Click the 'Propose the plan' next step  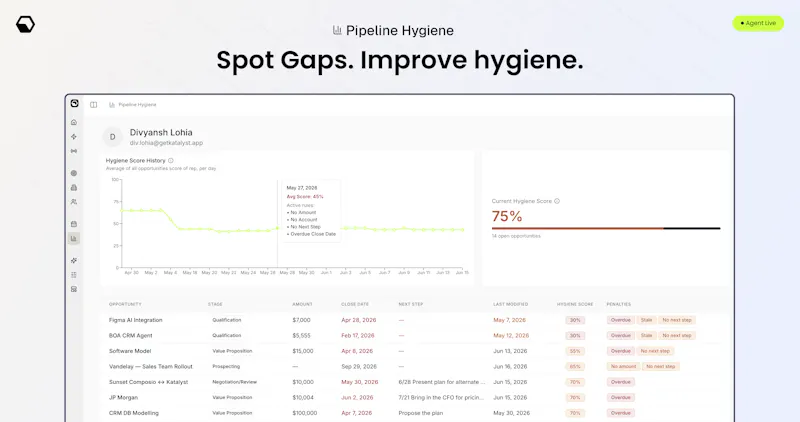tap(421, 413)
